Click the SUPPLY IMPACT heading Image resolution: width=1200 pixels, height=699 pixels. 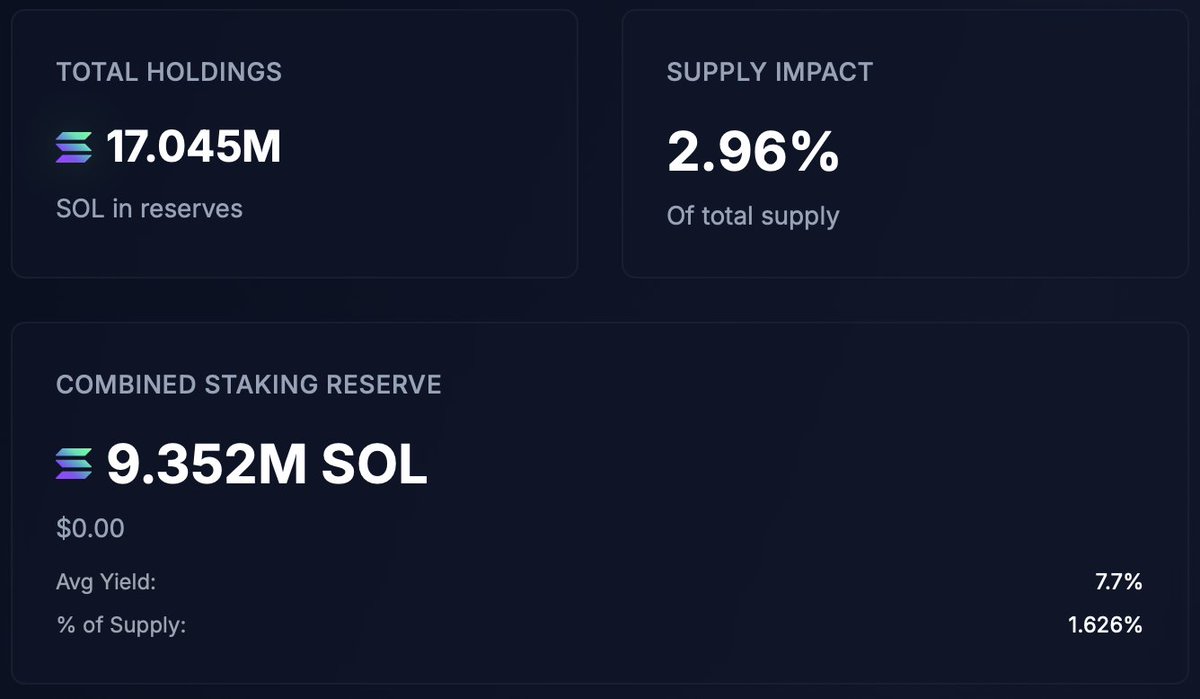coord(770,72)
